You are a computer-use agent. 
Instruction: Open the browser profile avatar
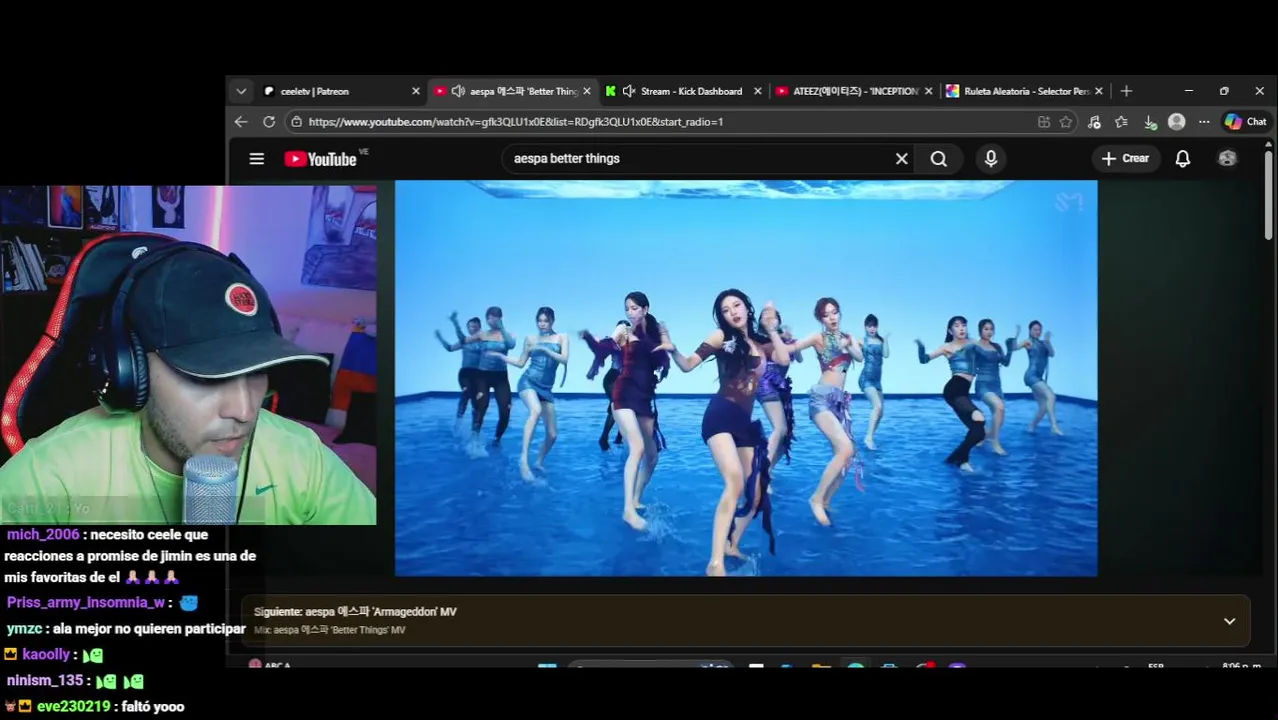[x=1177, y=122]
